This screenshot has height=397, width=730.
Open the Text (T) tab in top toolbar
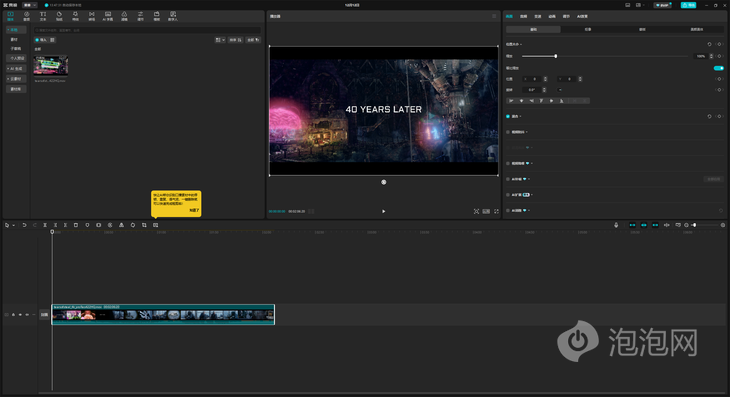tap(43, 16)
